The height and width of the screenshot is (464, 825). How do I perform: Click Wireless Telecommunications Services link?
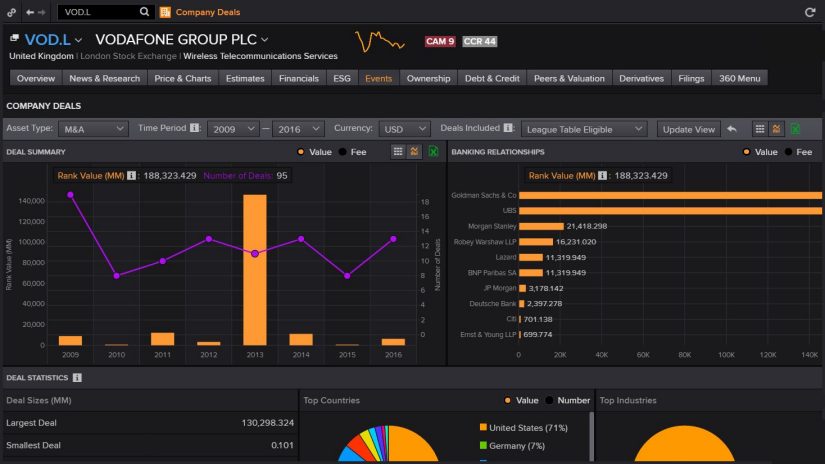pyautogui.click(x=260, y=56)
